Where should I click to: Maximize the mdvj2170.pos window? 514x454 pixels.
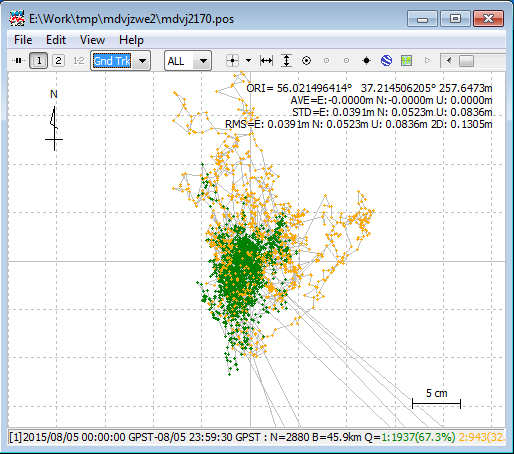455,19
